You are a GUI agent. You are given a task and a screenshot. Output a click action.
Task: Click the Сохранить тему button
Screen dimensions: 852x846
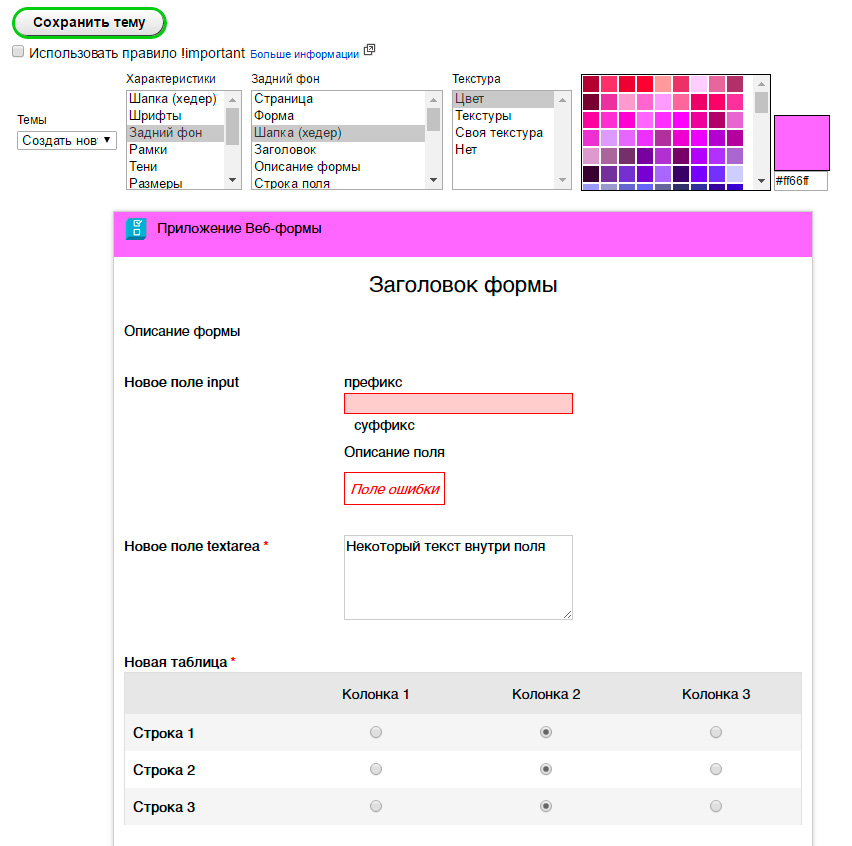coord(89,22)
